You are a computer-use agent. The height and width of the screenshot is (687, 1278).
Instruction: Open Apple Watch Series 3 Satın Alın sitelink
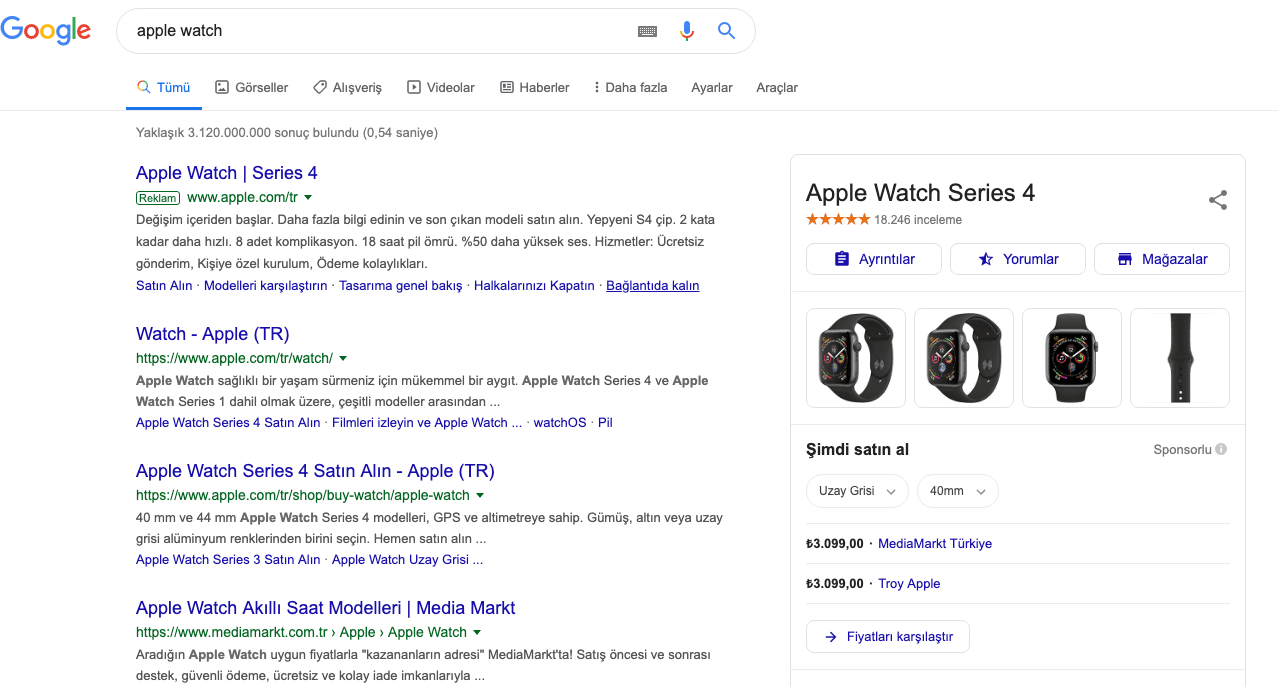228,560
